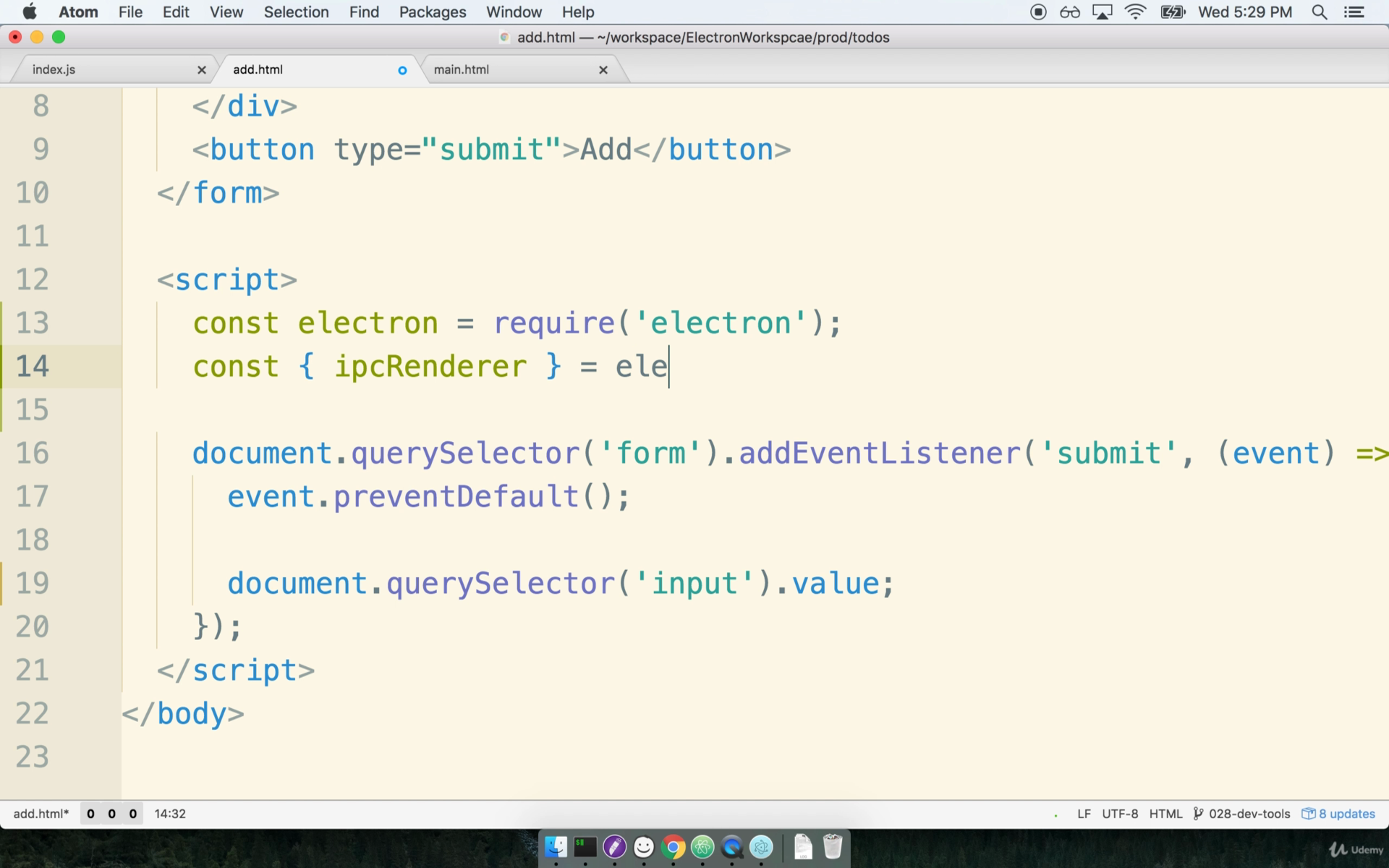The width and height of the screenshot is (1389, 868).
Task: Open Notification Center list icon
Action: (x=1354, y=12)
